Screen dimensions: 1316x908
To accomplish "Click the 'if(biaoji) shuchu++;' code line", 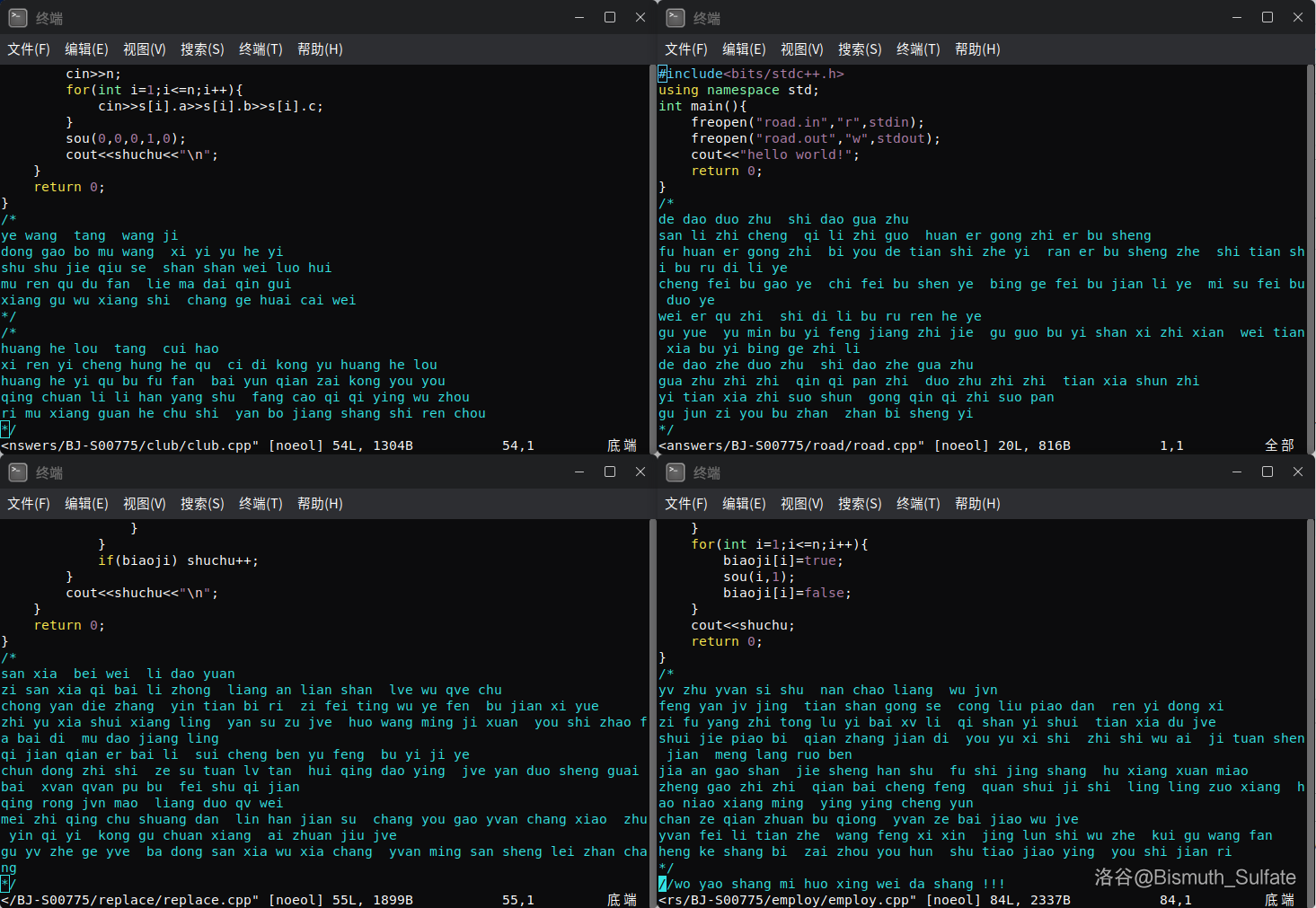I will (x=178, y=560).
